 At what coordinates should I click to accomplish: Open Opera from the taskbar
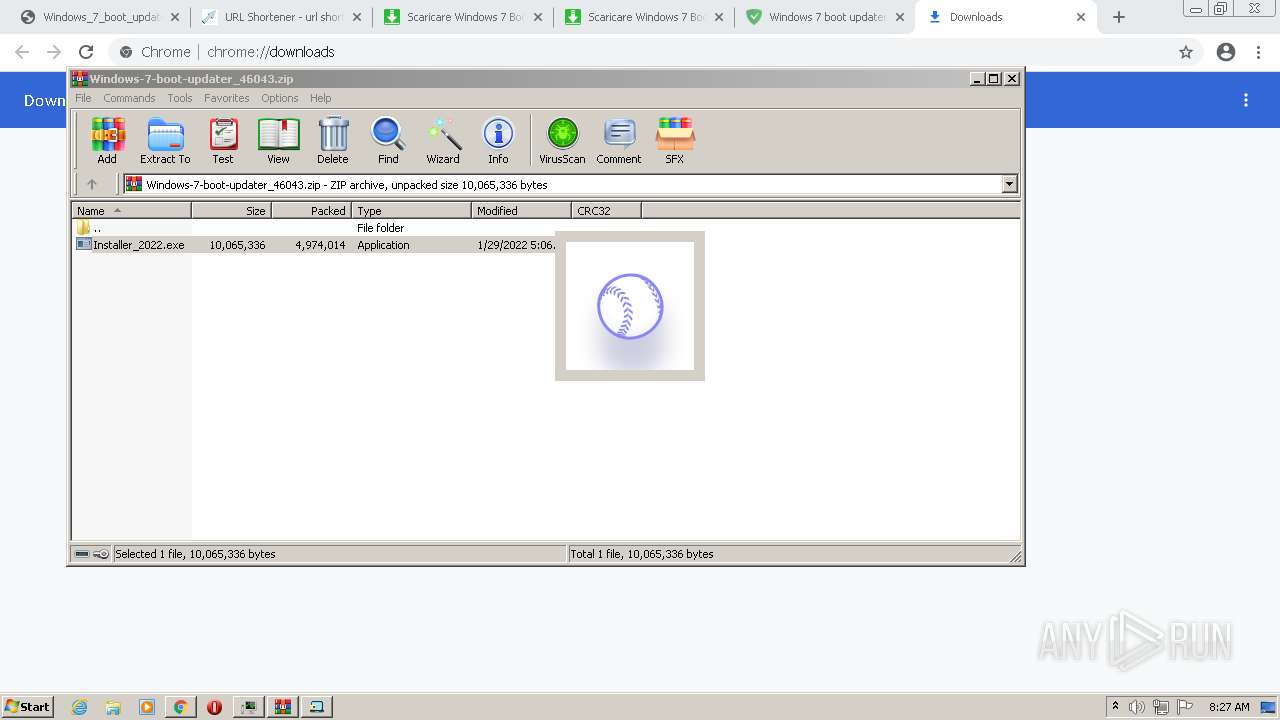214,707
